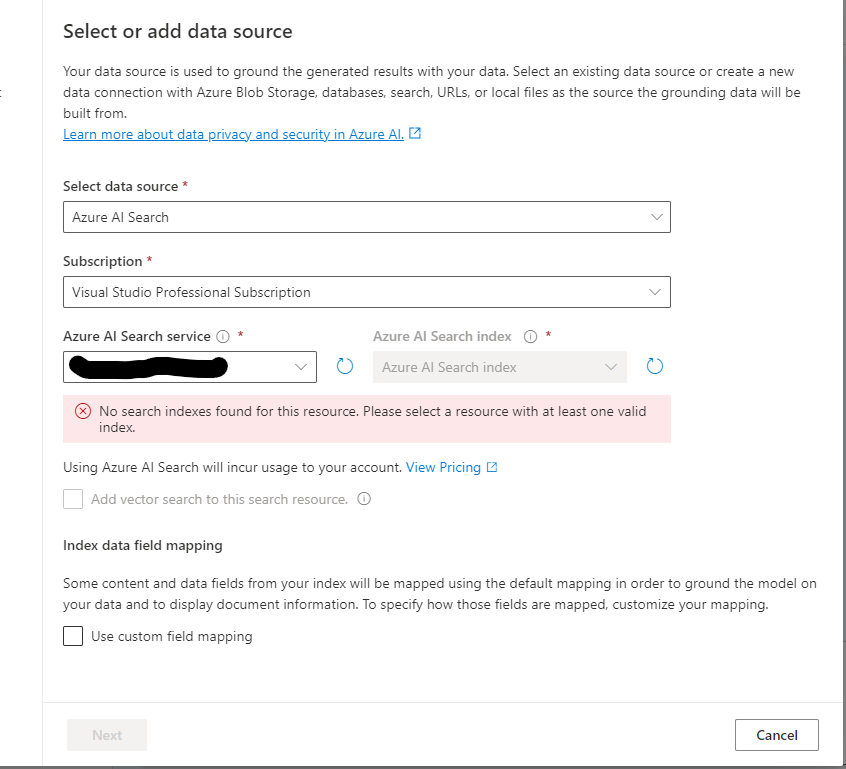Image resolution: width=846 pixels, height=769 pixels.
Task: Click external link icon after privacy link
Action: (416, 133)
